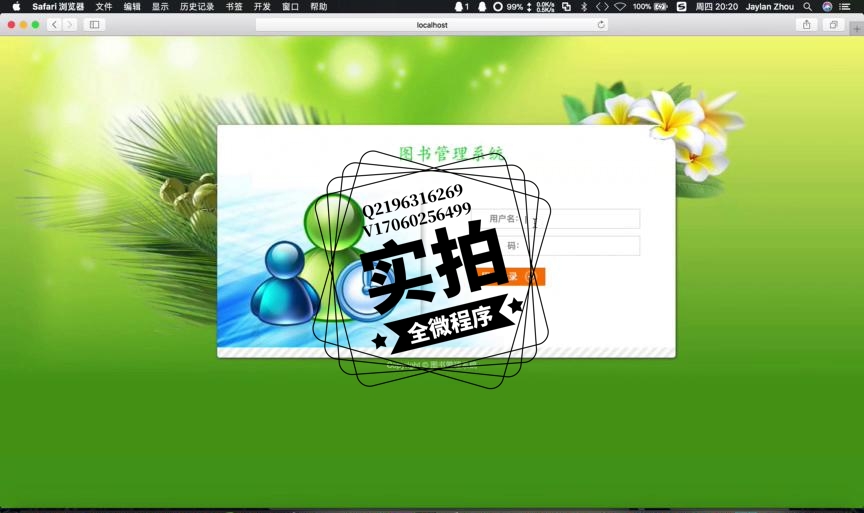This screenshot has height=513, width=864.
Task: Open the 书签 menu
Action: tap(234, 7)
